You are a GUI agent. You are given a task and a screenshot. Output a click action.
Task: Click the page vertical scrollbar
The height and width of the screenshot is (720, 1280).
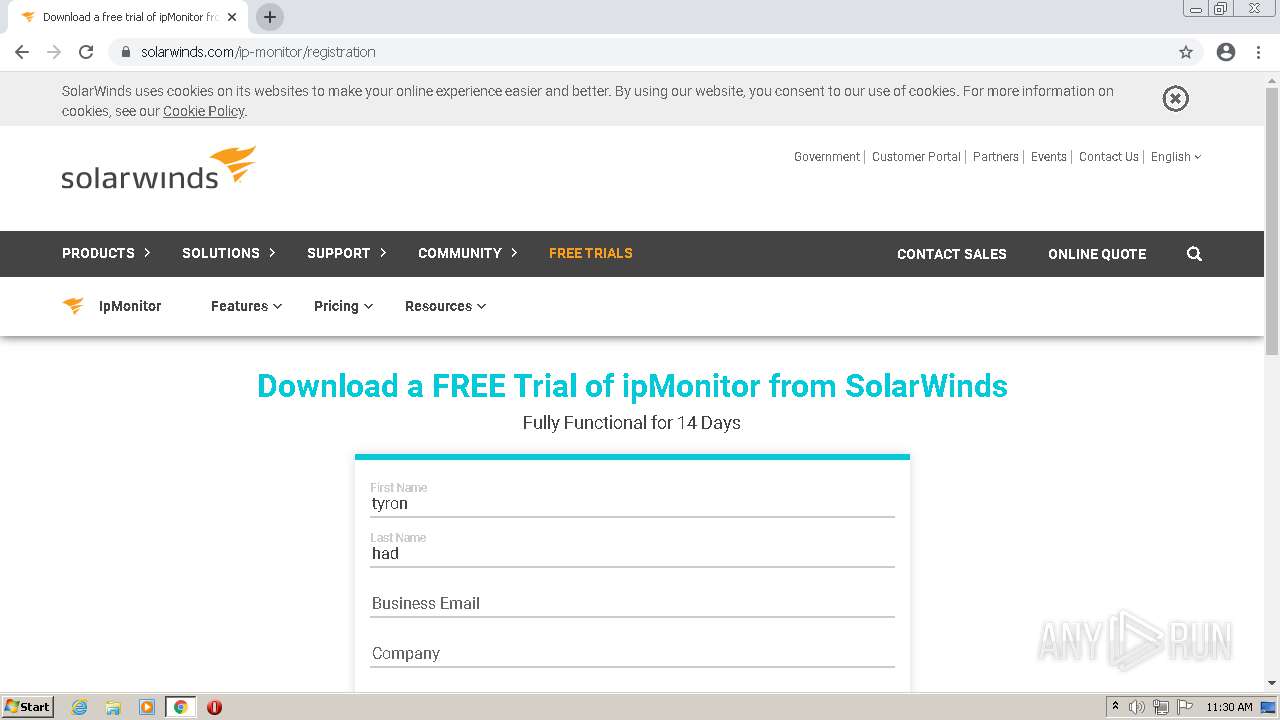pos(1272,220)
